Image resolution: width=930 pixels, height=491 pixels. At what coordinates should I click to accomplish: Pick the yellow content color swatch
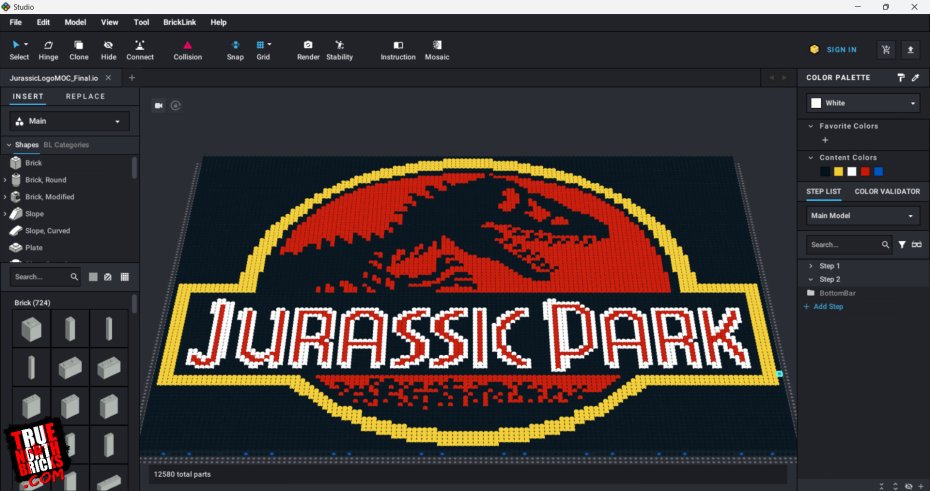tap(838, 171)
